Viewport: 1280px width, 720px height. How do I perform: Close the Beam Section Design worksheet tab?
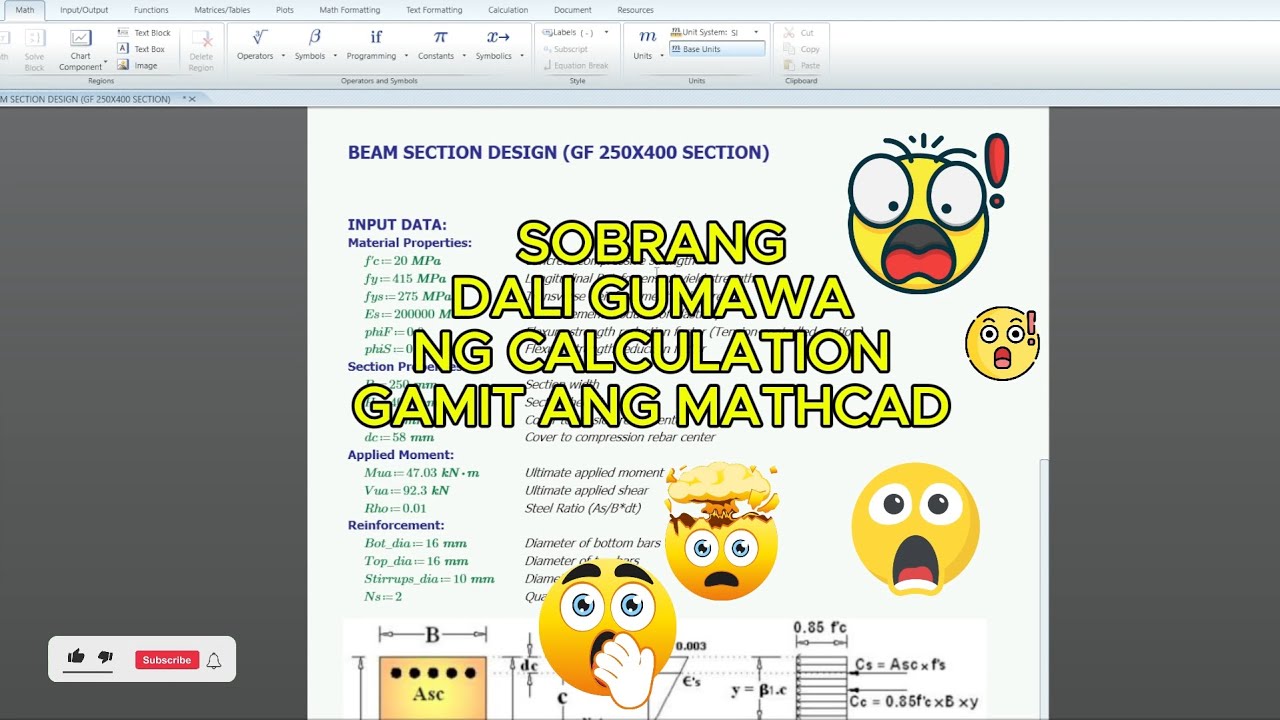[x=192, y=99]
